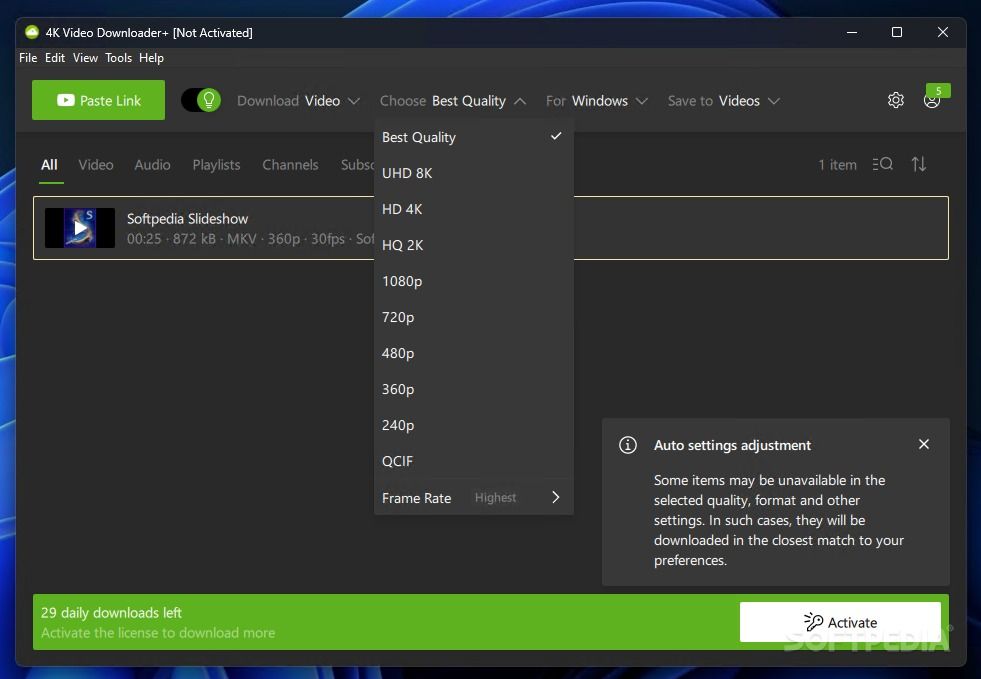Viewport: 981px width, 679px height.
Task: Open the Download Video dropdown
Action: coord(298,101)
